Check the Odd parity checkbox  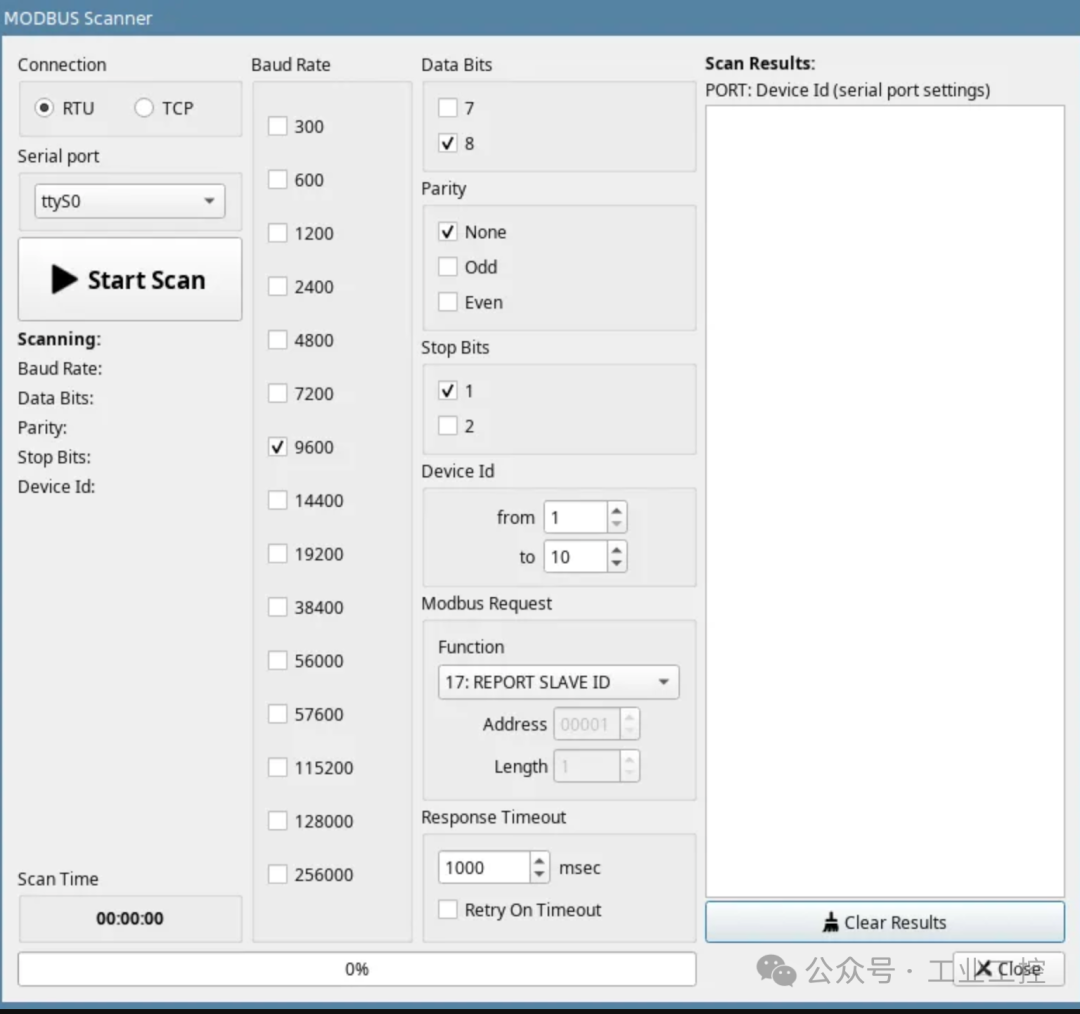coord(448,267)
